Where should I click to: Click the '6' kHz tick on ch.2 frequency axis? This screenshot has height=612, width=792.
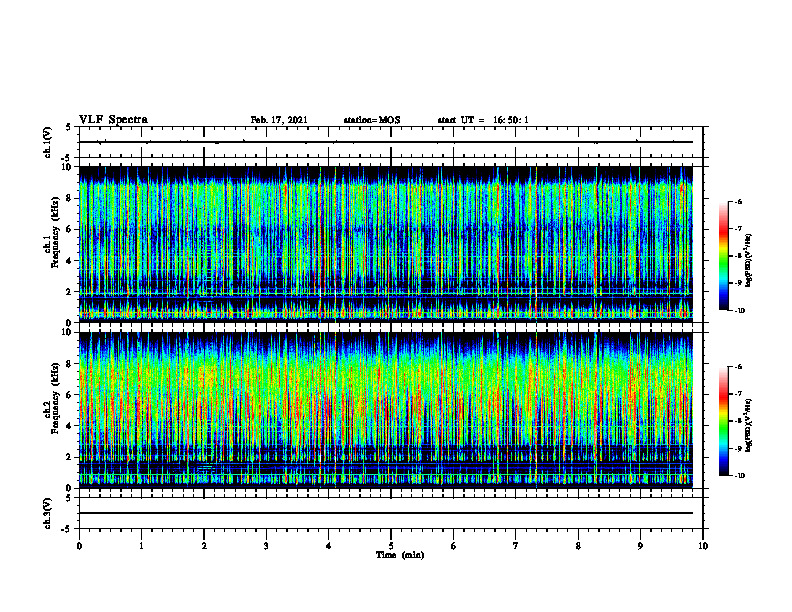pos(69,395)
